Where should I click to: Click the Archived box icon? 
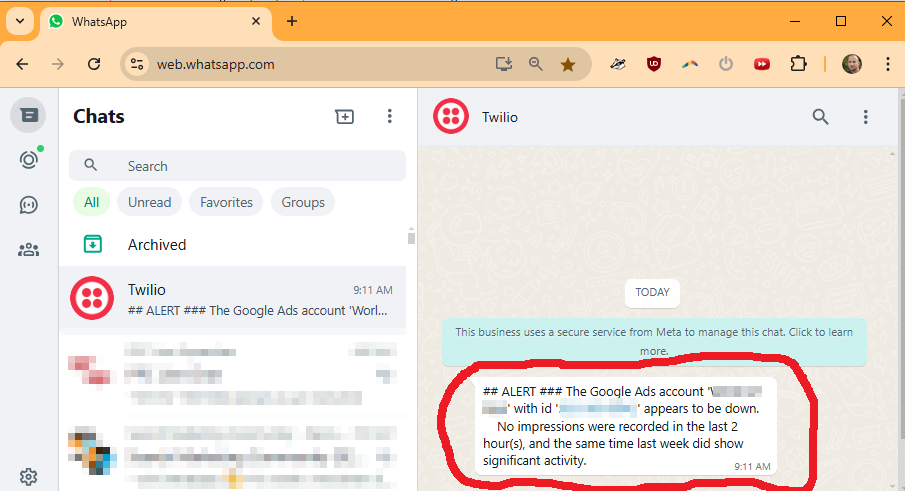(92, 244)
